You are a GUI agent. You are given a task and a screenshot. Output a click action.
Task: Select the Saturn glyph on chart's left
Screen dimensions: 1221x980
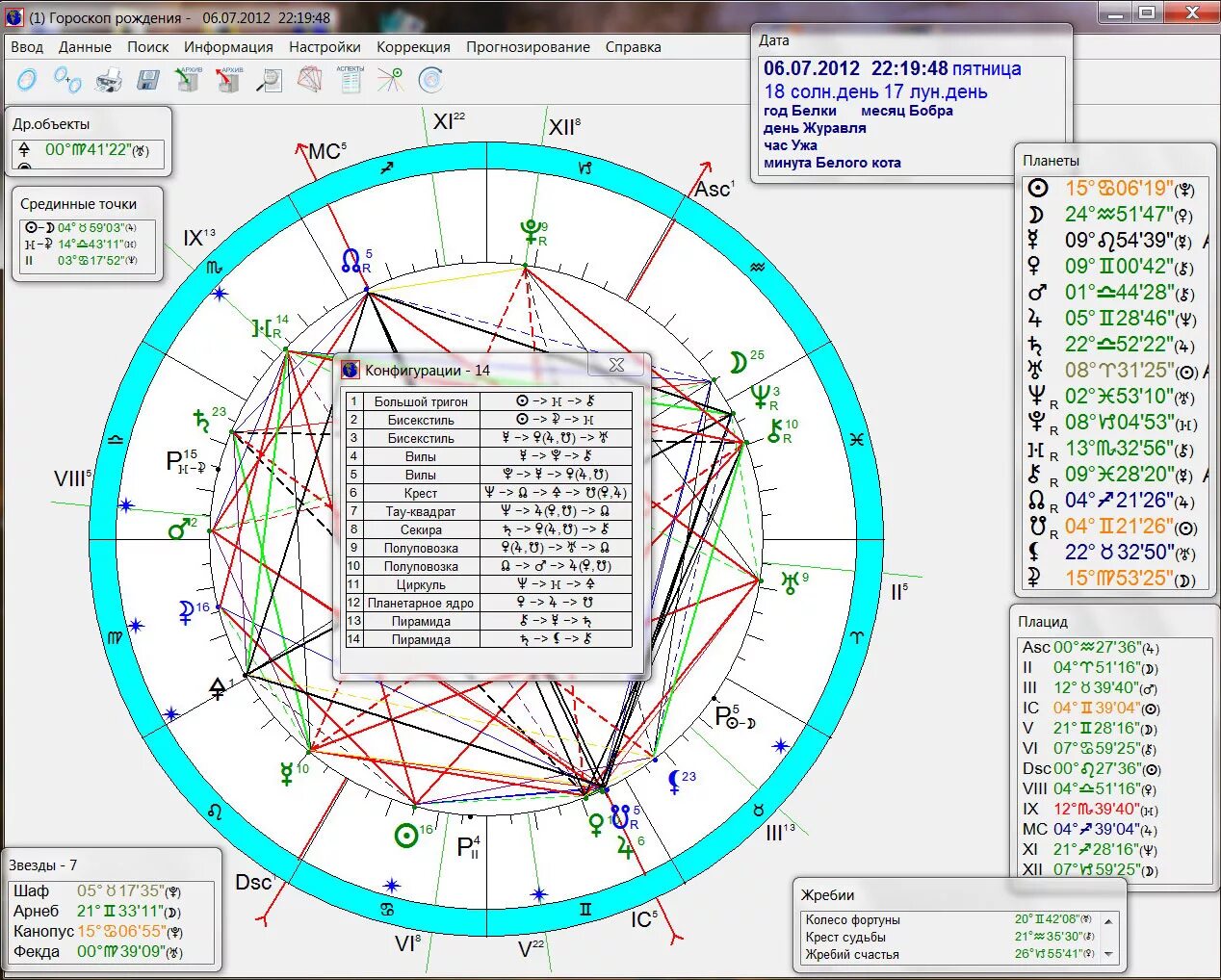tap(200, 421)
